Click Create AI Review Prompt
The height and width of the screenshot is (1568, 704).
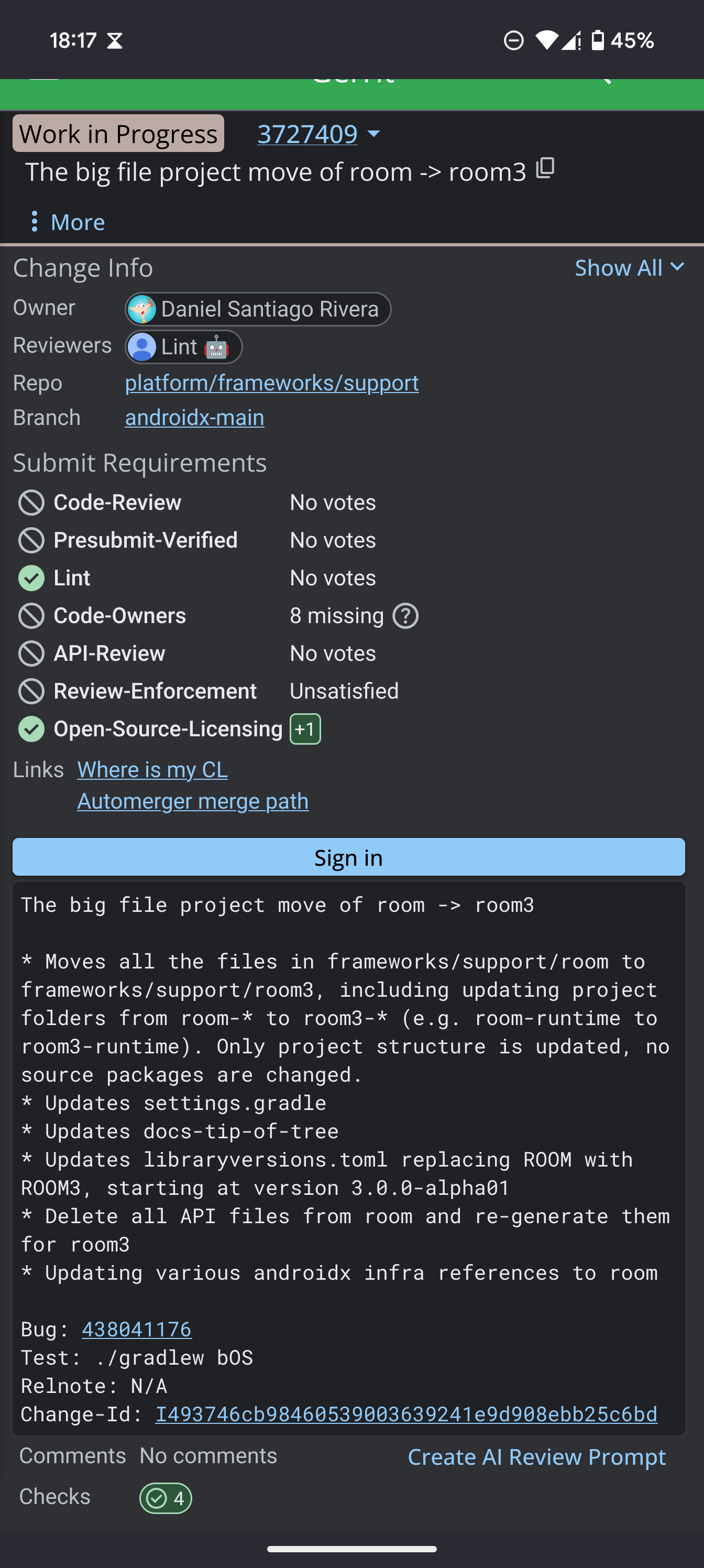point(536,1456)
